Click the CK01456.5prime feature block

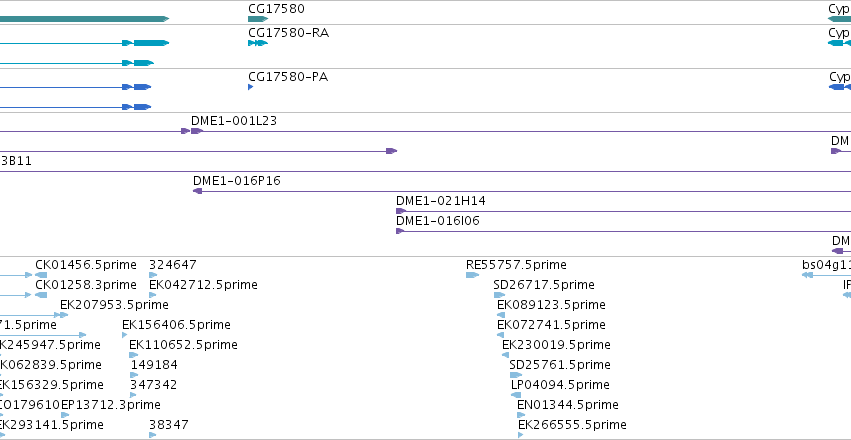41,275
